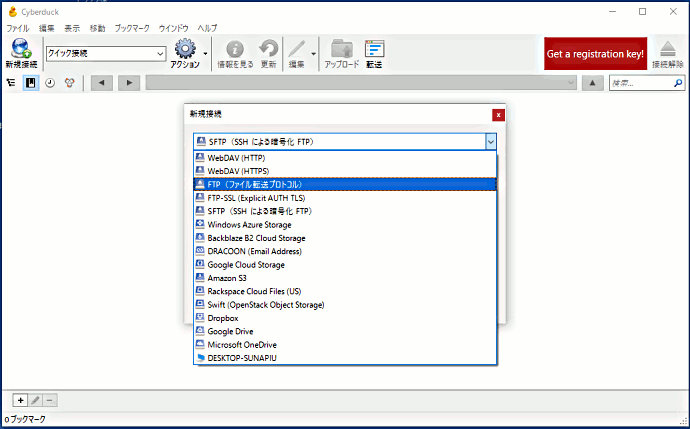Open the ファイル menu

(19, 28)
